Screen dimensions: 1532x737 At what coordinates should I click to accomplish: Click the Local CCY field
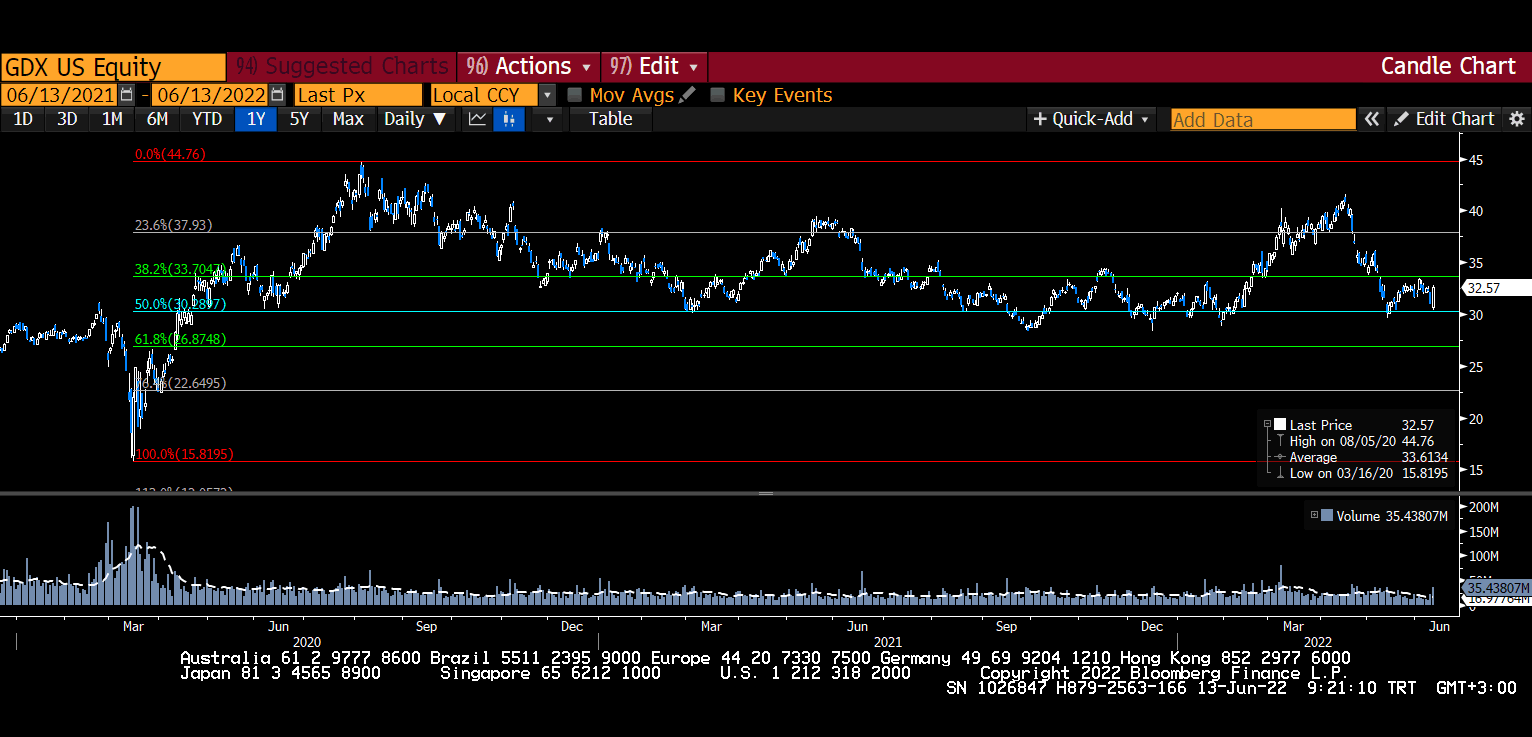tap(484, 95)
